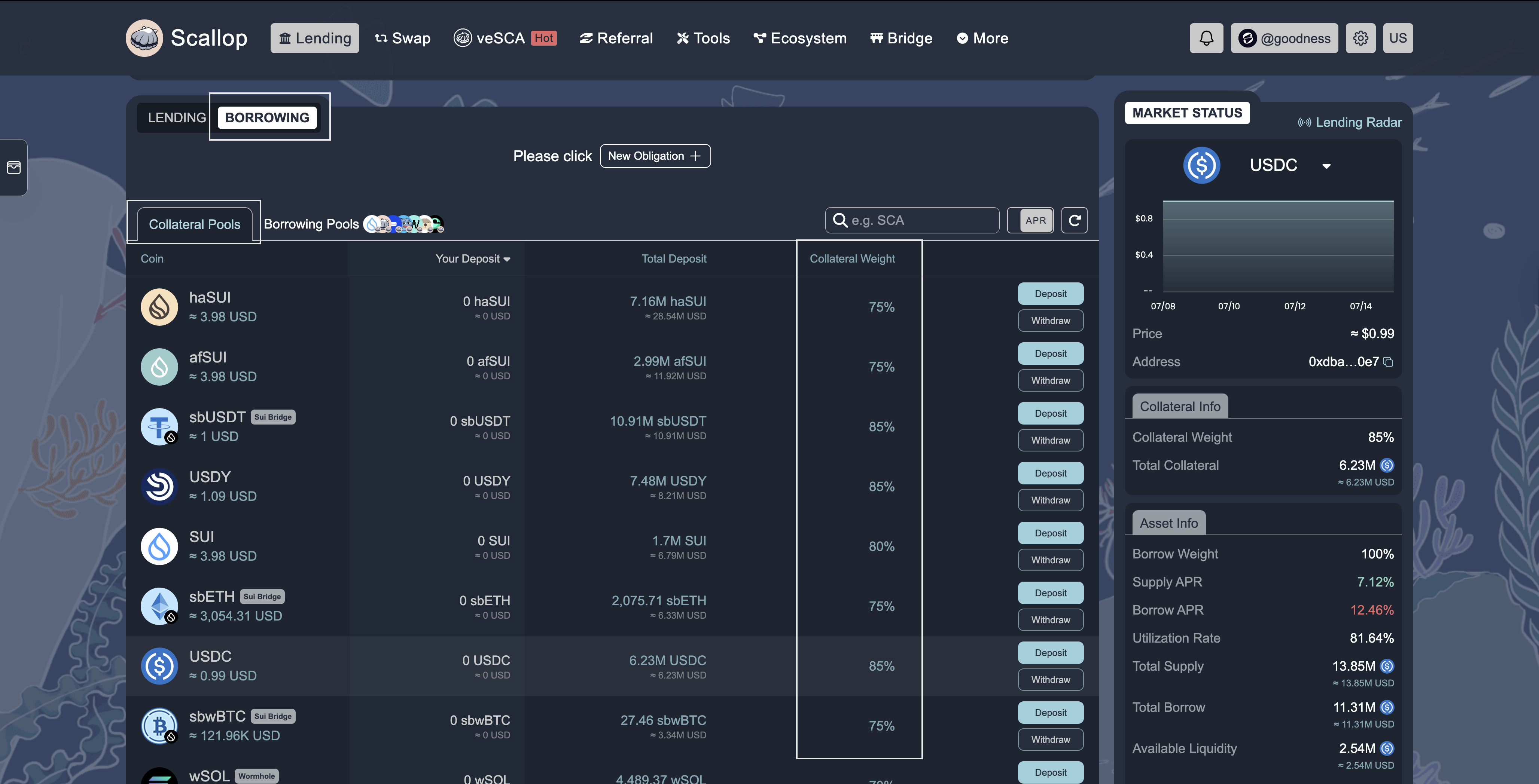Image resolution: width=1539 pixels, height=784 pixels.
Task: Open the settings gear icon
Action: (1360, 38)
